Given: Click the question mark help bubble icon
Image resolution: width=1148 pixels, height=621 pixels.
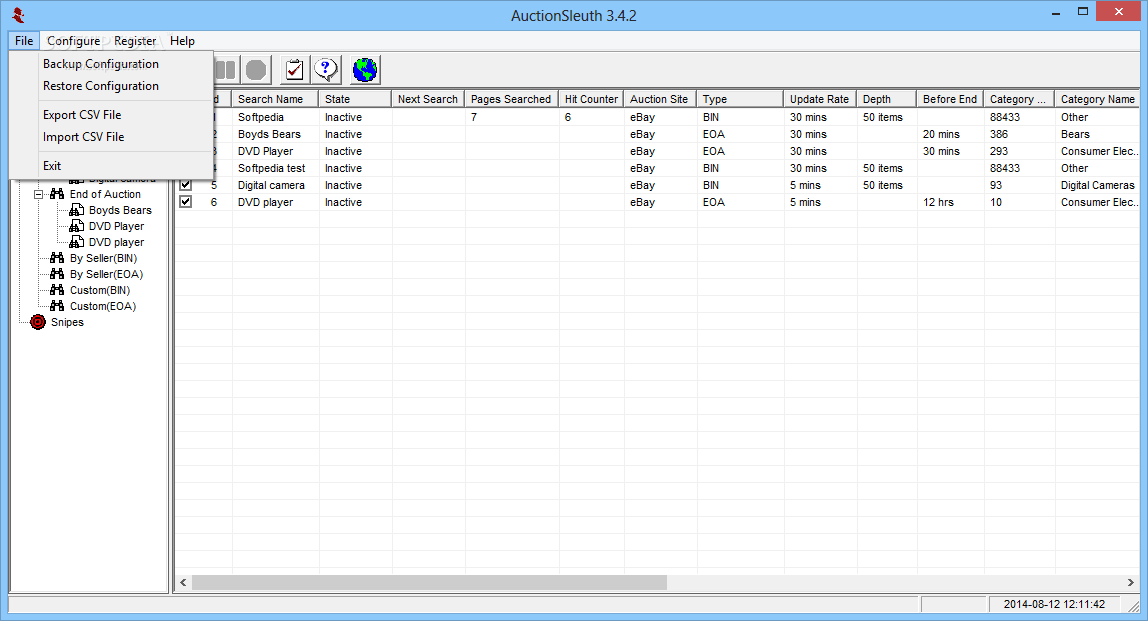Looking at the screenshot, I should (x=326, y=70).
